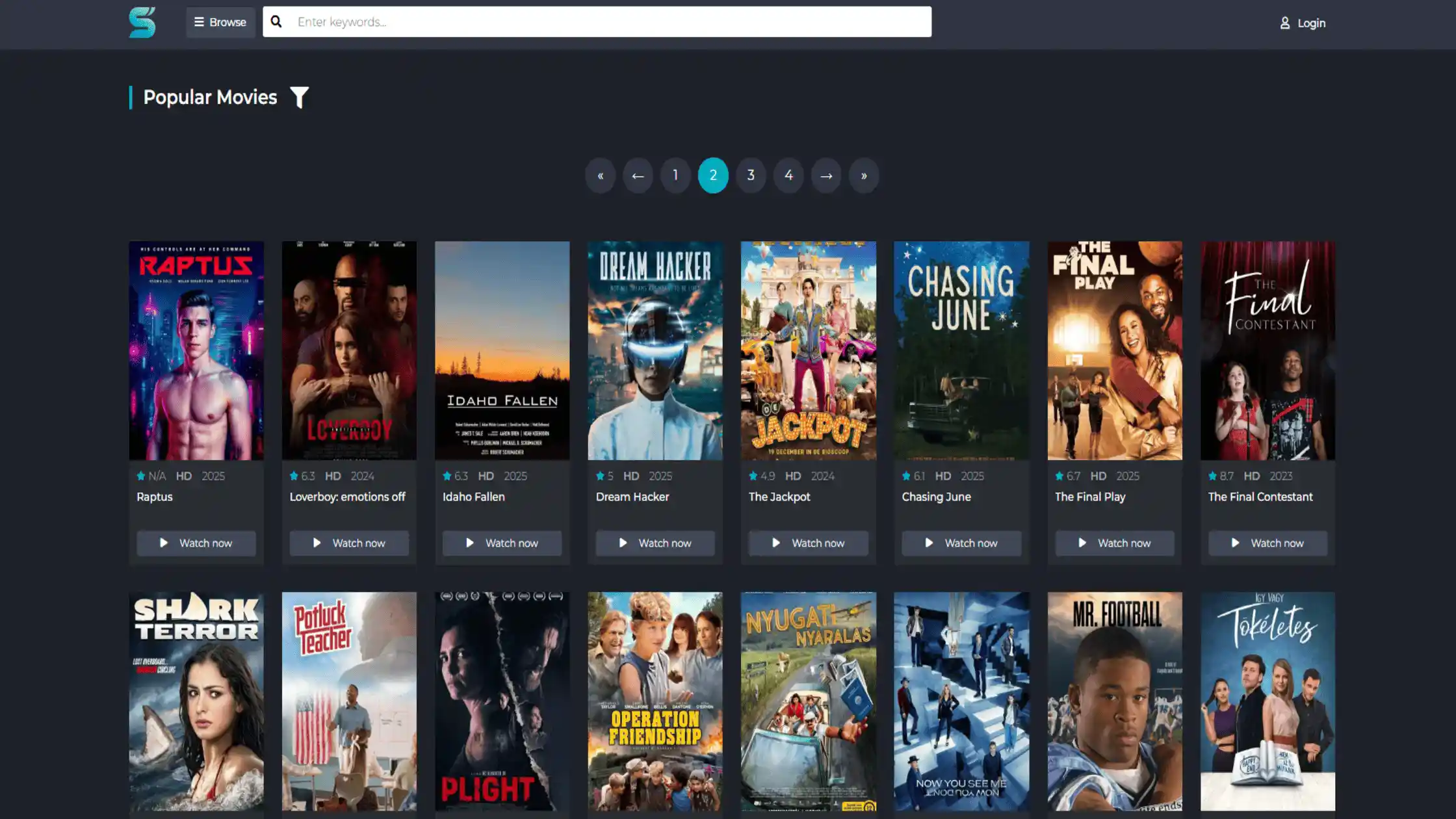This screenshot has height=819, width=1456.
Task: Click the site logo icon
Action: click(x=142, y=23)
